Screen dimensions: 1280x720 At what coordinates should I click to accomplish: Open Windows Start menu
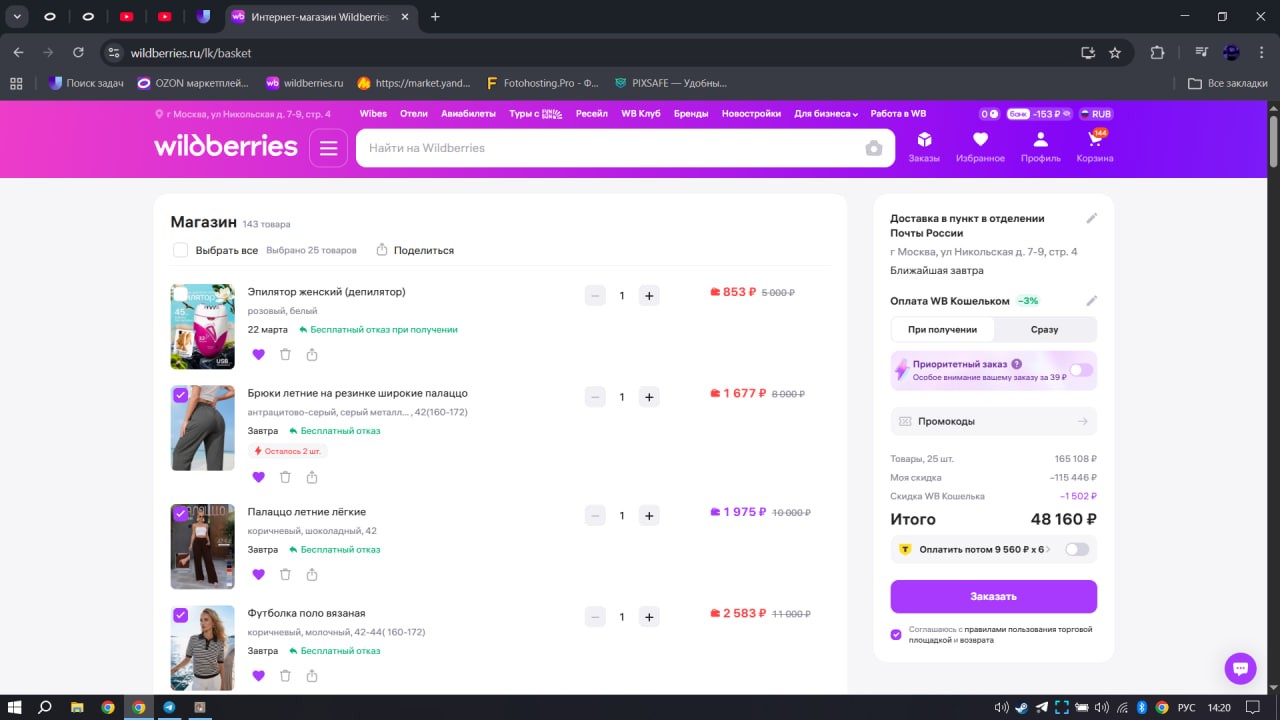[x=15, y=707]
